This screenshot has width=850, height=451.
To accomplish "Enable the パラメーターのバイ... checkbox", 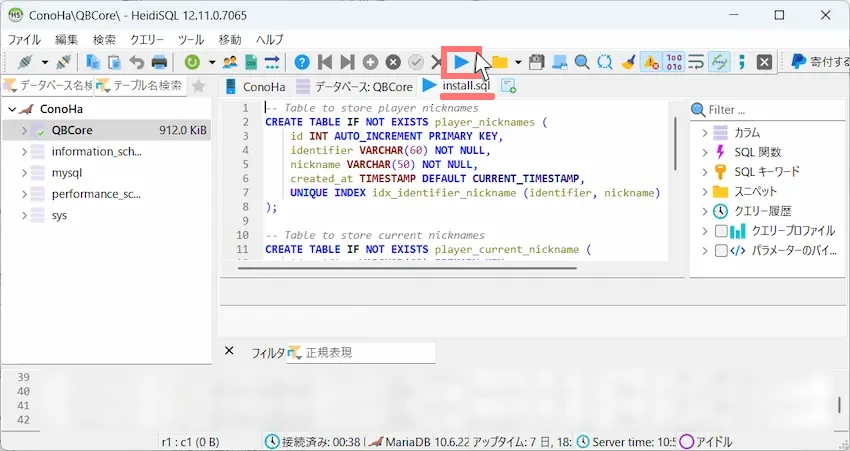I will [720, 250].
